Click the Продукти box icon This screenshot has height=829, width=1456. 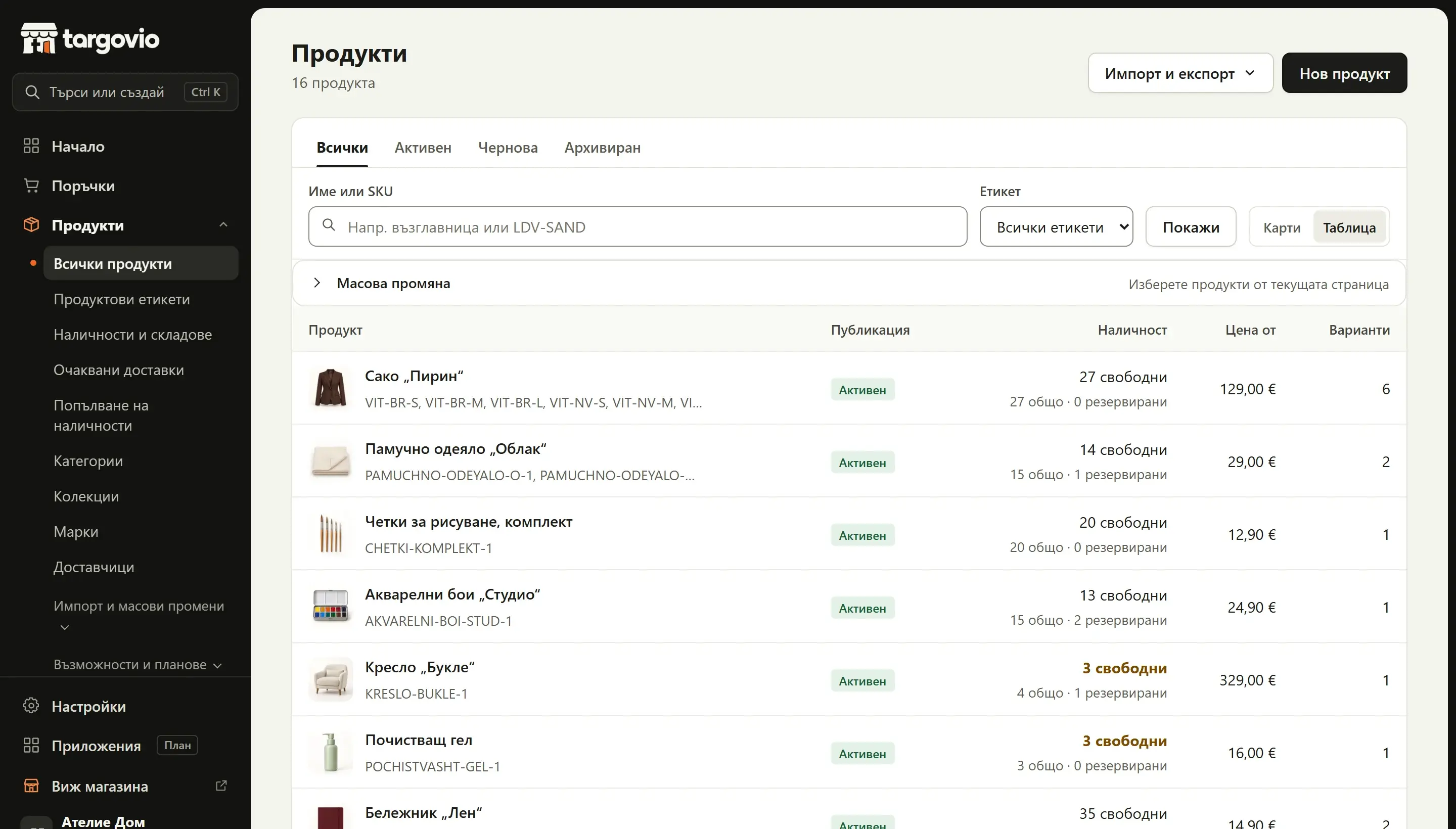tap(31, 225)
